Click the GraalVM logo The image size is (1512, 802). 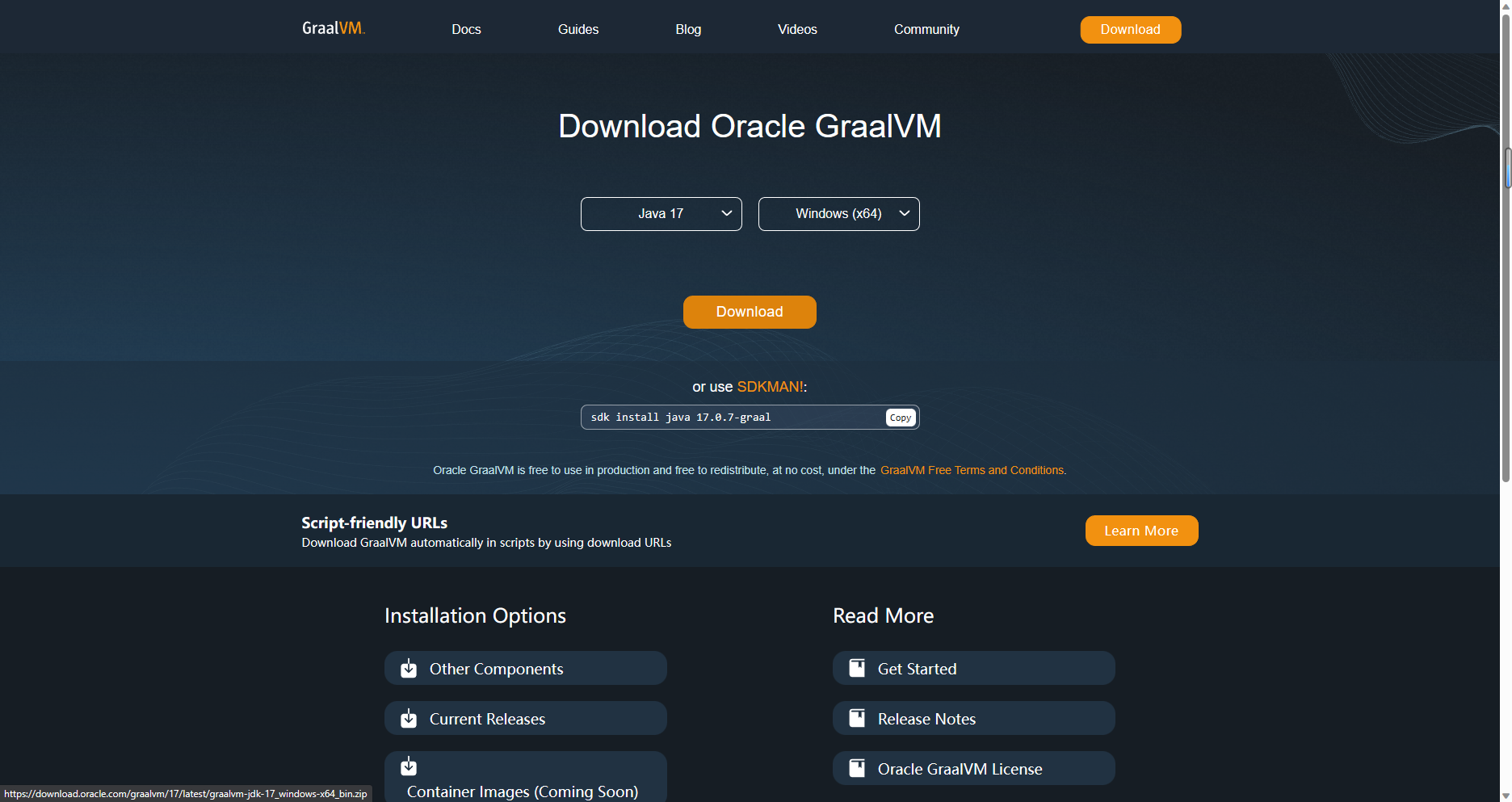point(334,28)
